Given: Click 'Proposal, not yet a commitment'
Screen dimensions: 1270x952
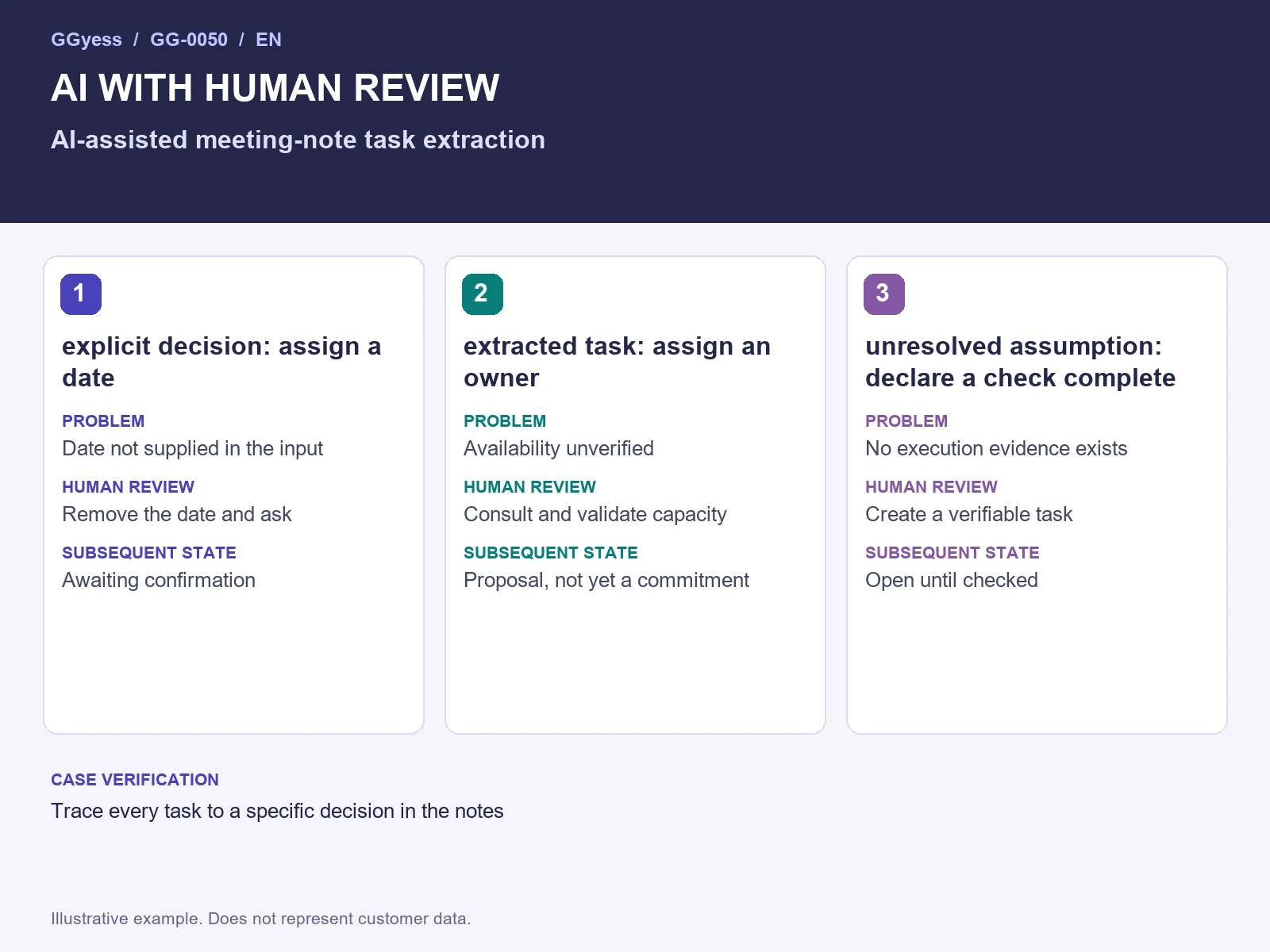Looking at the screenshot, I should [606, 580].
